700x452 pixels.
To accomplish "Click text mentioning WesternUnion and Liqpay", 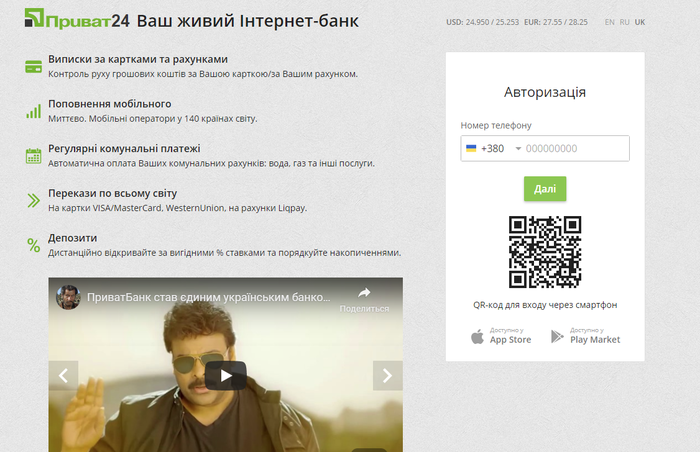I will coord(178,208).
